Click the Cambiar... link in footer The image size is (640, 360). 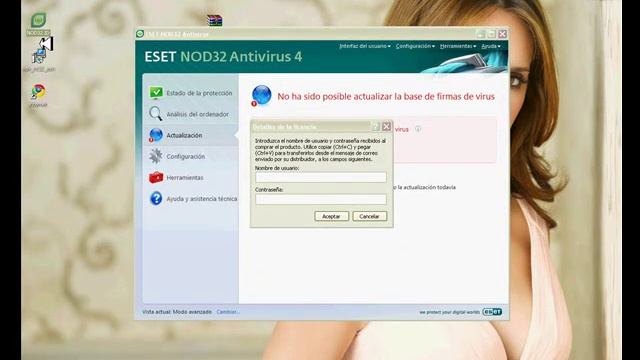pos(228,312)
